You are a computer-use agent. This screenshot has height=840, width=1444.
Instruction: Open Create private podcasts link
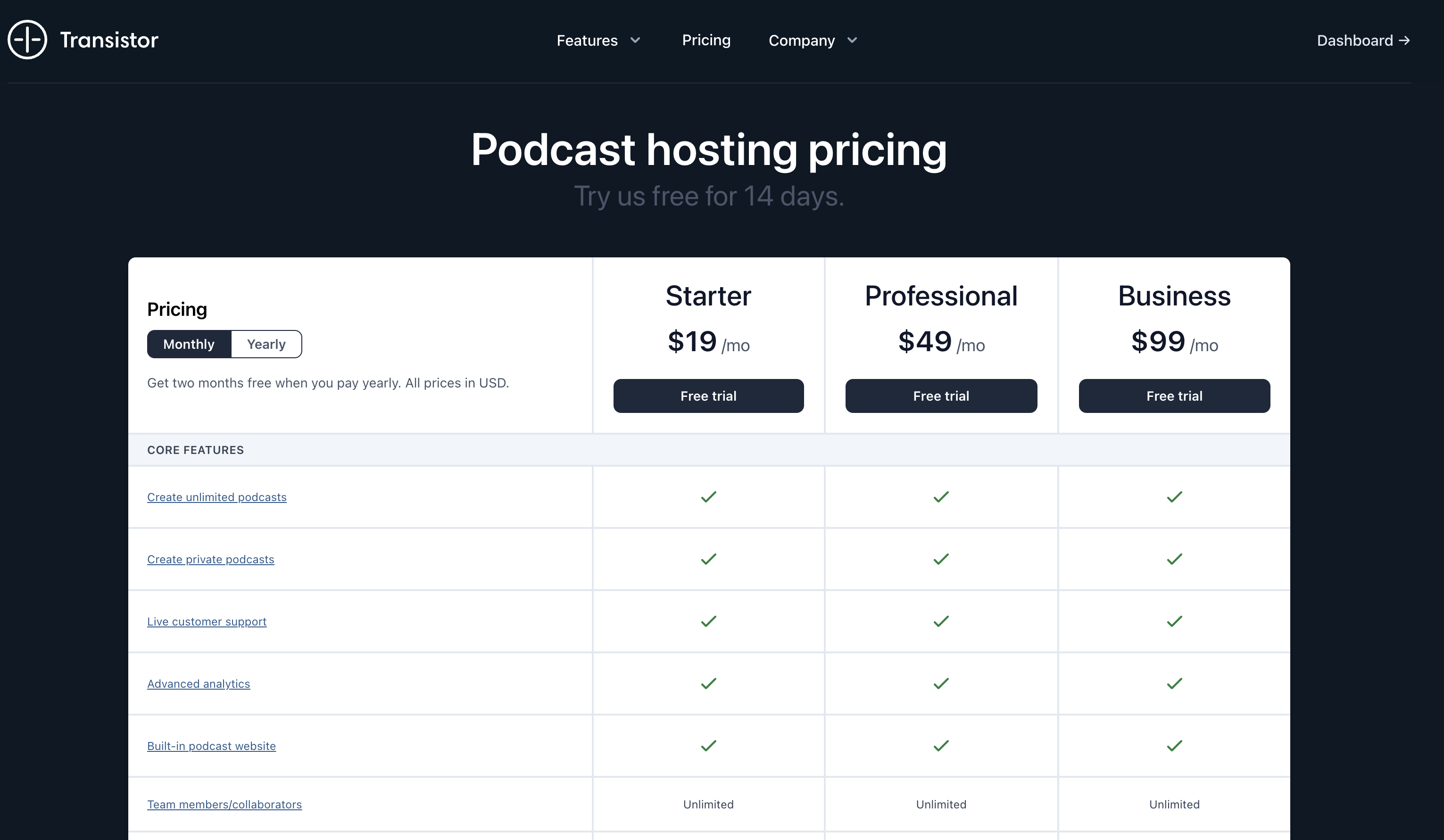click(x=210, y=560)
